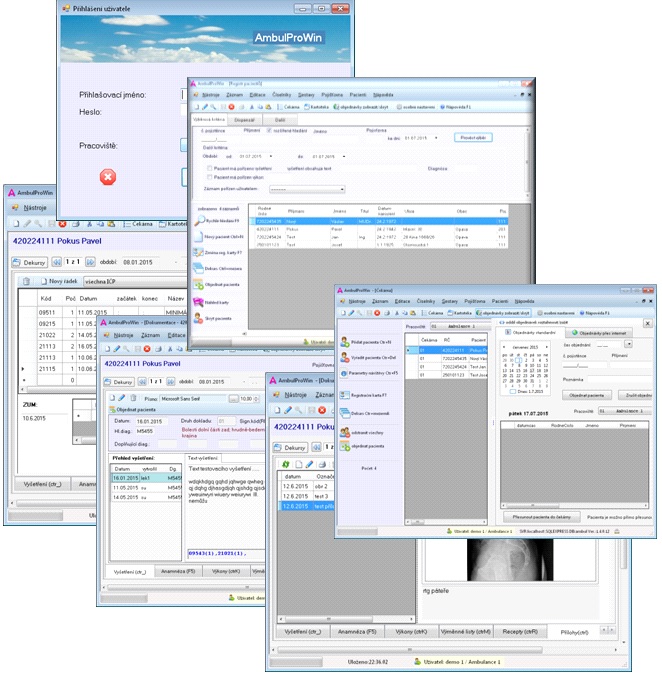Go to next month in červenec 2015 calendar
Image resolution: width=662 pixels, height=673 pixels.
point(546,347)
